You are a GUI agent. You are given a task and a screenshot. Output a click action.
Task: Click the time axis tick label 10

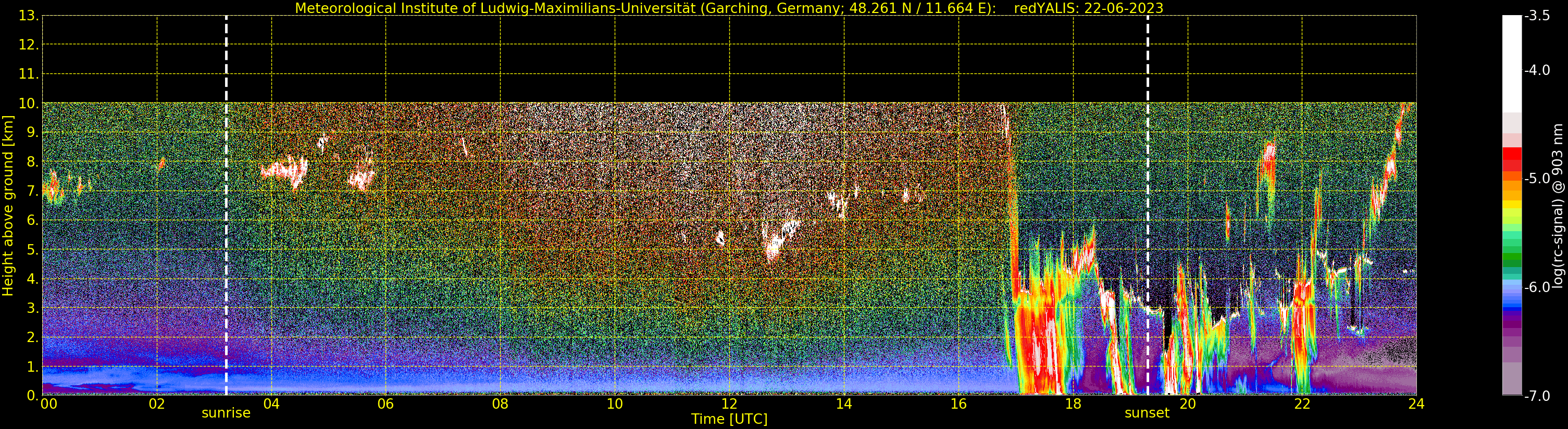[x=615, y=404]
